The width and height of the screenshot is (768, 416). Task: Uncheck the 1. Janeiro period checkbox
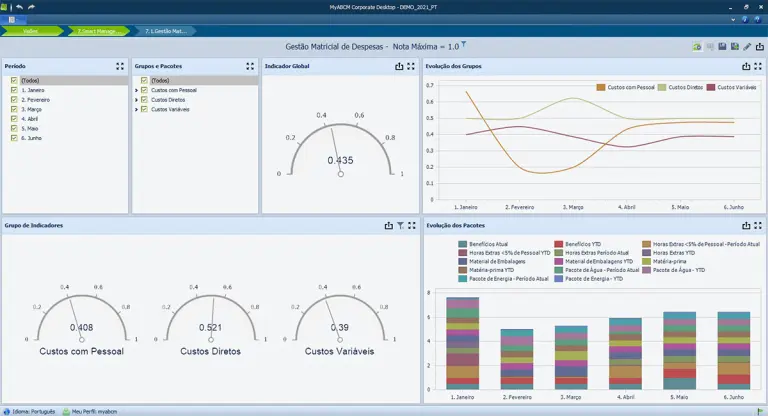coord(14,90)
